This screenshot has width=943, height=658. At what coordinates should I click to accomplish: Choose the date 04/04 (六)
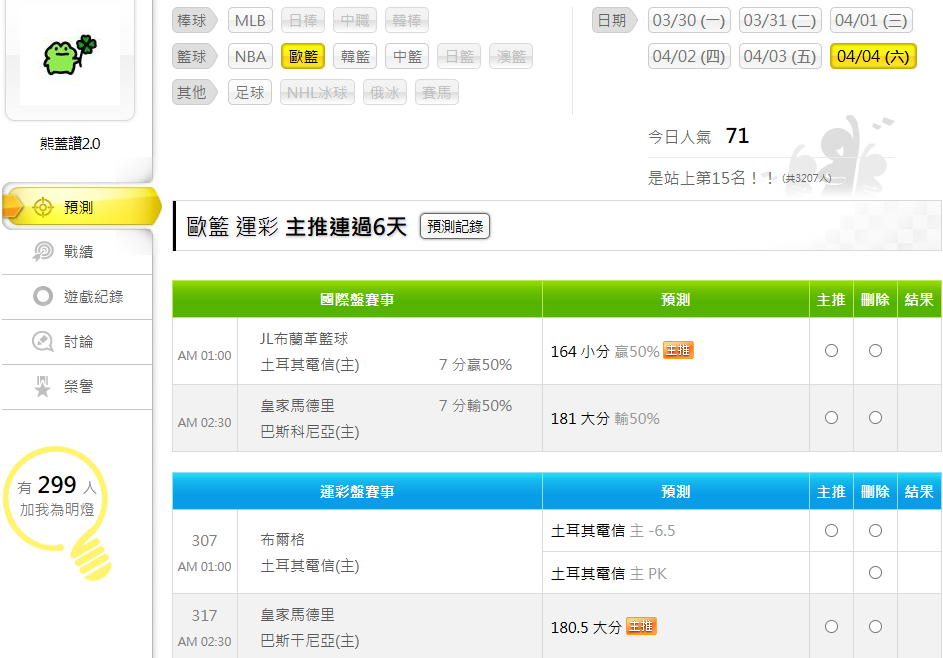[873, 57]
